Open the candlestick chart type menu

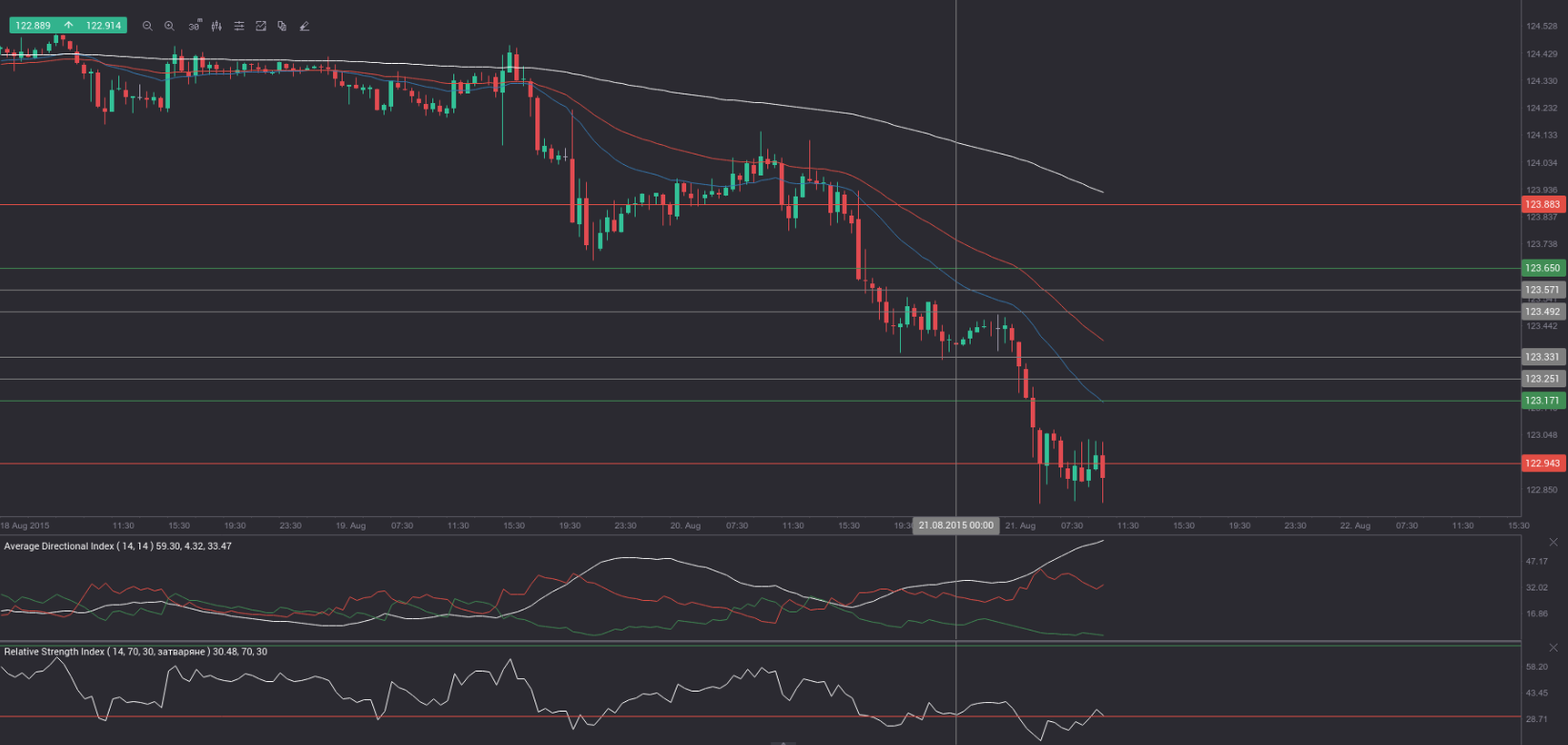(x=217, y=26)
